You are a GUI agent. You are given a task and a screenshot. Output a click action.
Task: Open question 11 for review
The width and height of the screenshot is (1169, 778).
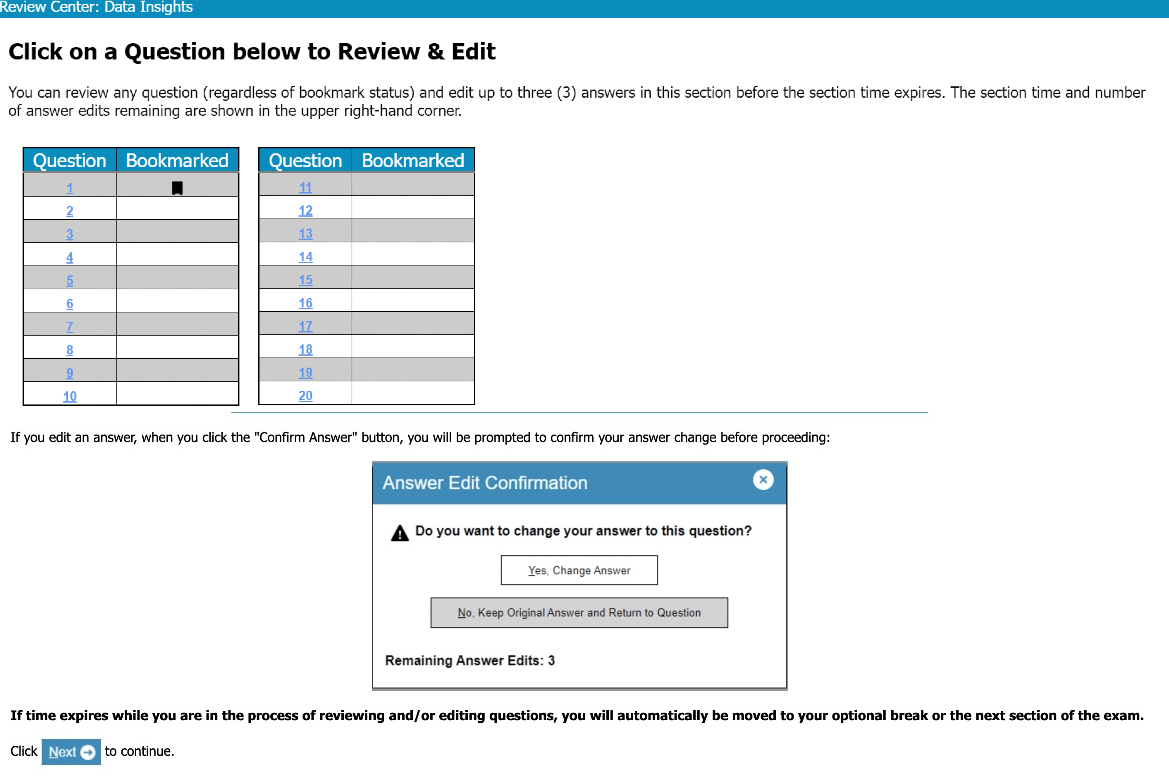(305, 187)
